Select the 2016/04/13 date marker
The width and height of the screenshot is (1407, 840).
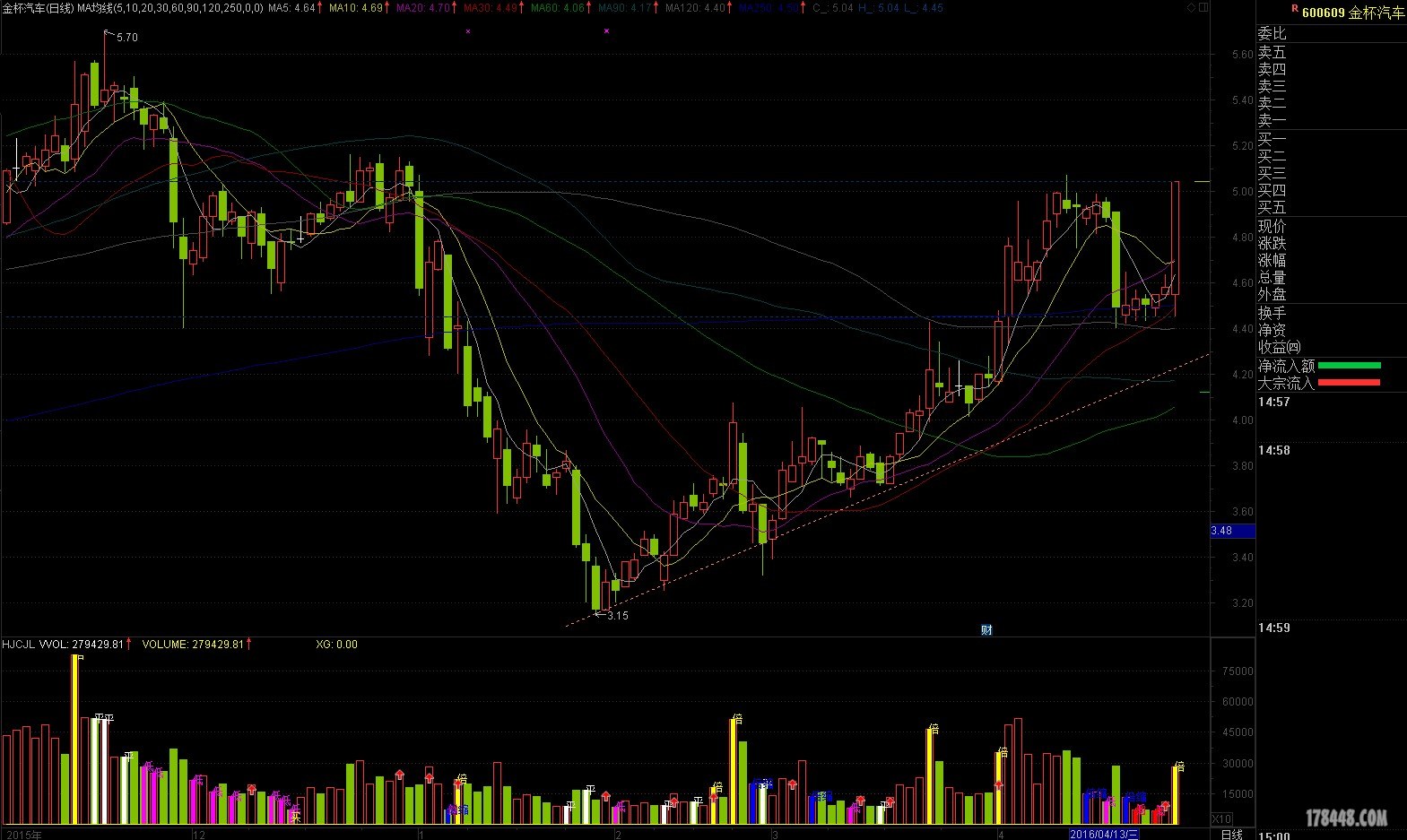[x=1104, y=835]
